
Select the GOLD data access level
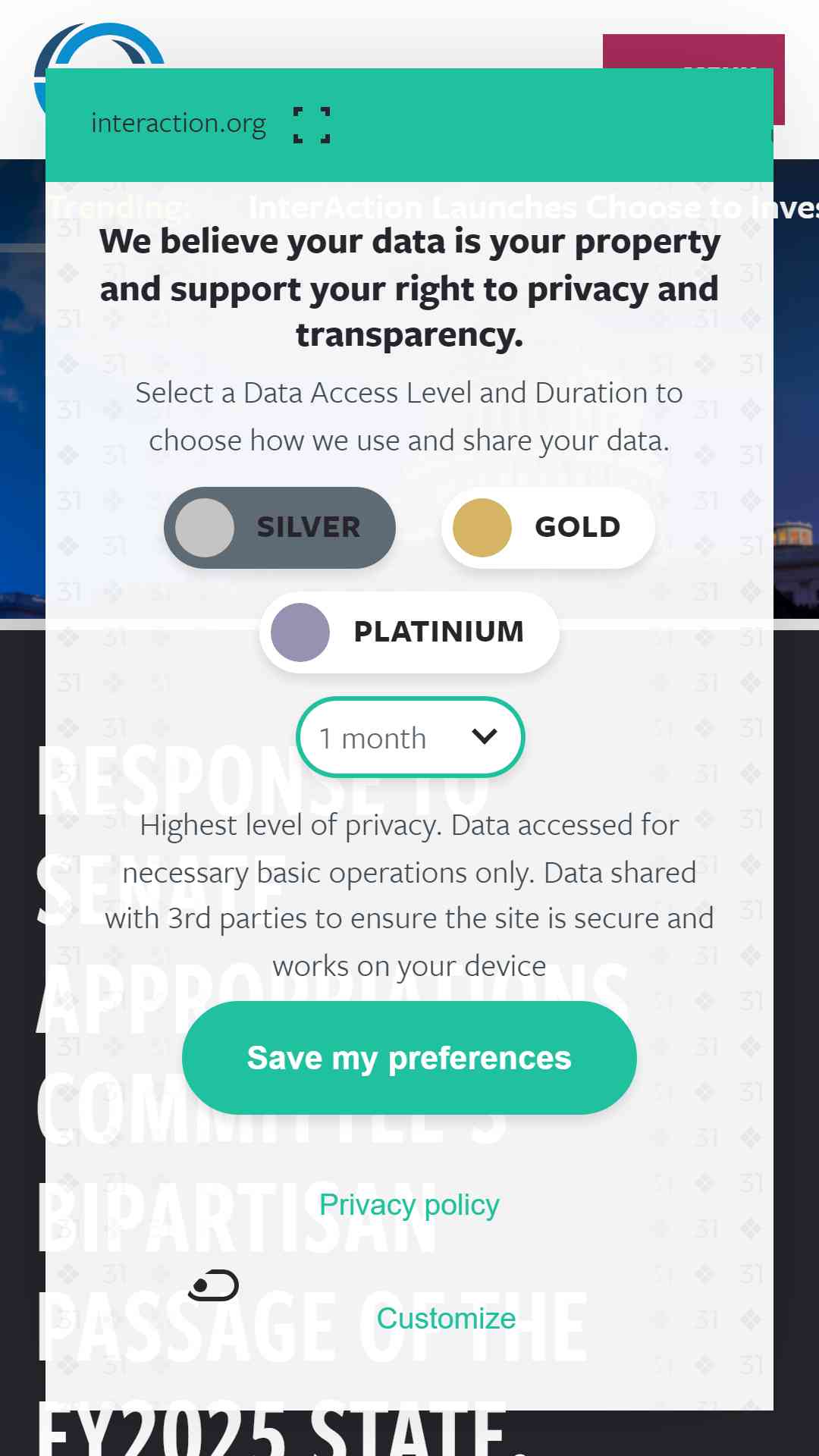click(x=548, y=528)
